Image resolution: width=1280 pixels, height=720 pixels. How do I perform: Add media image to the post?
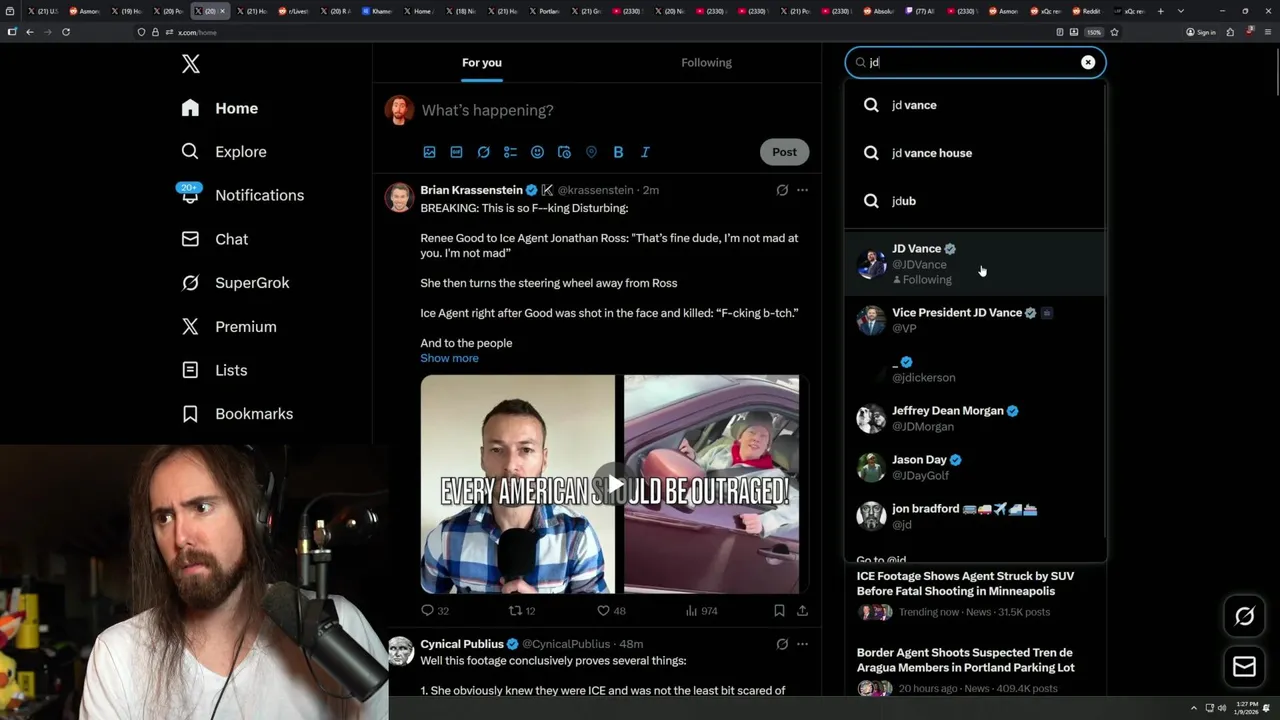point(429,152)
